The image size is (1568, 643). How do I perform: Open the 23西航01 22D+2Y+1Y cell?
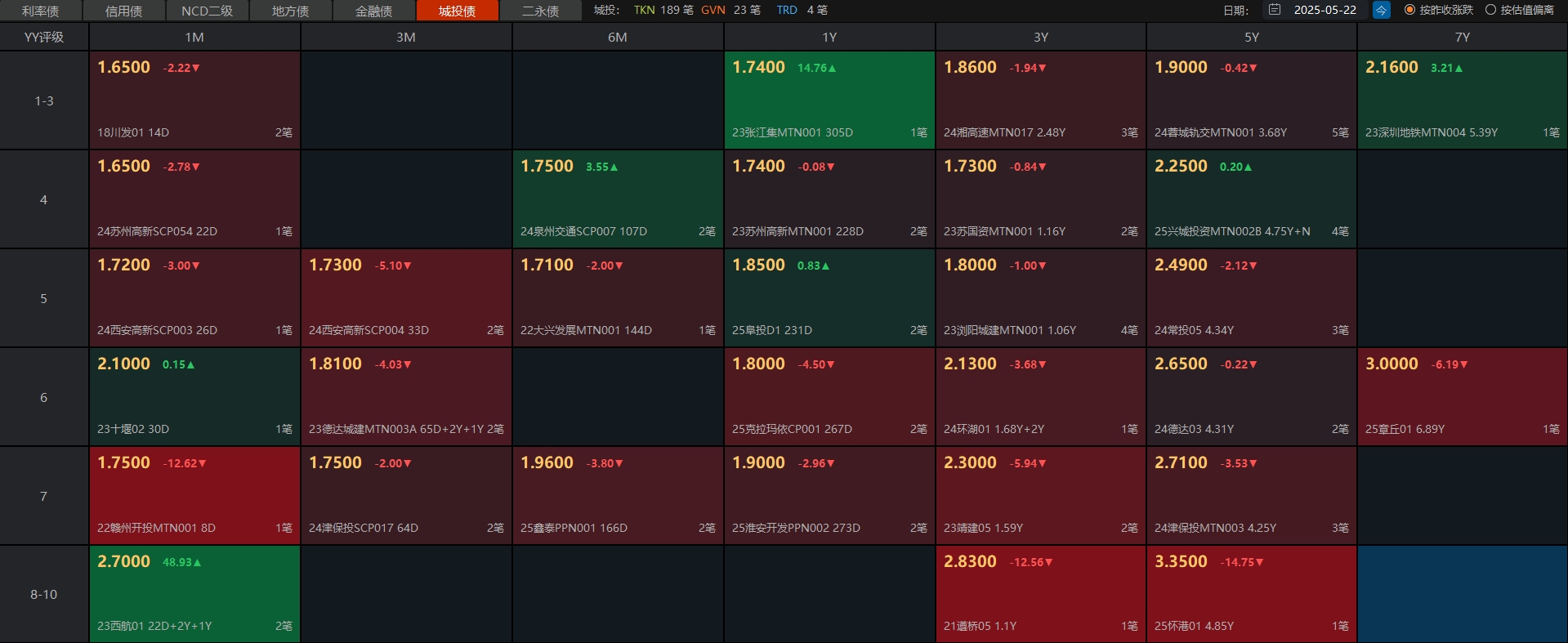pos(194,594)
